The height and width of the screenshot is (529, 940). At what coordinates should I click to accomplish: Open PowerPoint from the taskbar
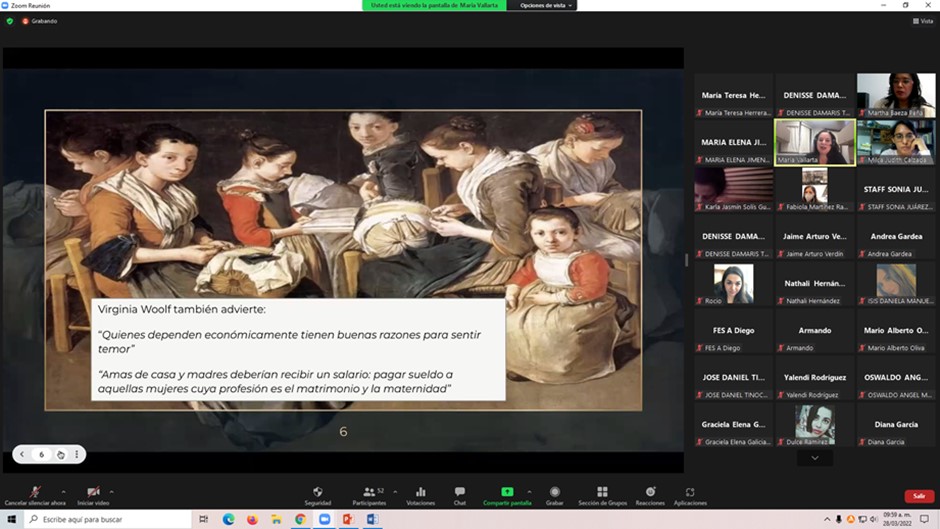point(348,519)
